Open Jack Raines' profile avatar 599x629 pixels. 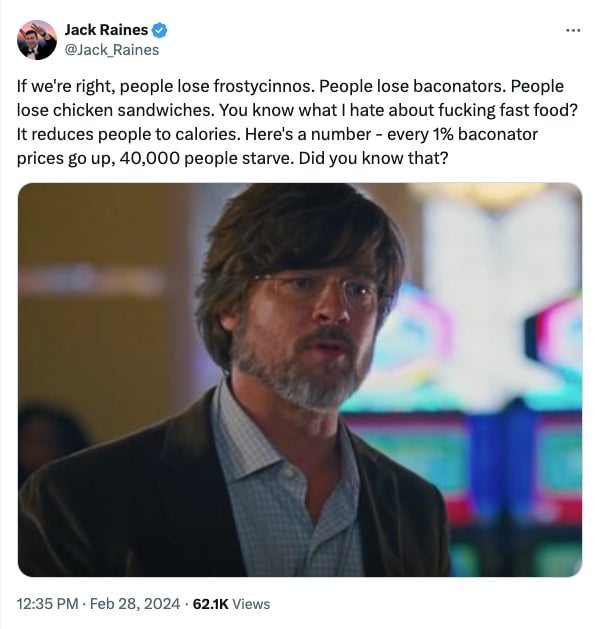tap(37, 40)
